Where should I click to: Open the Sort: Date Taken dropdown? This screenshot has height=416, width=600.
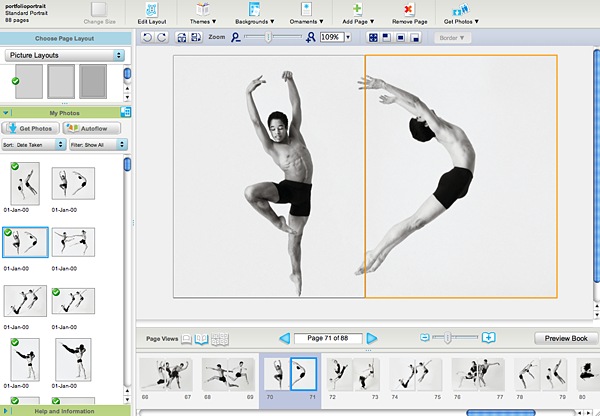(x=34, y=145)
